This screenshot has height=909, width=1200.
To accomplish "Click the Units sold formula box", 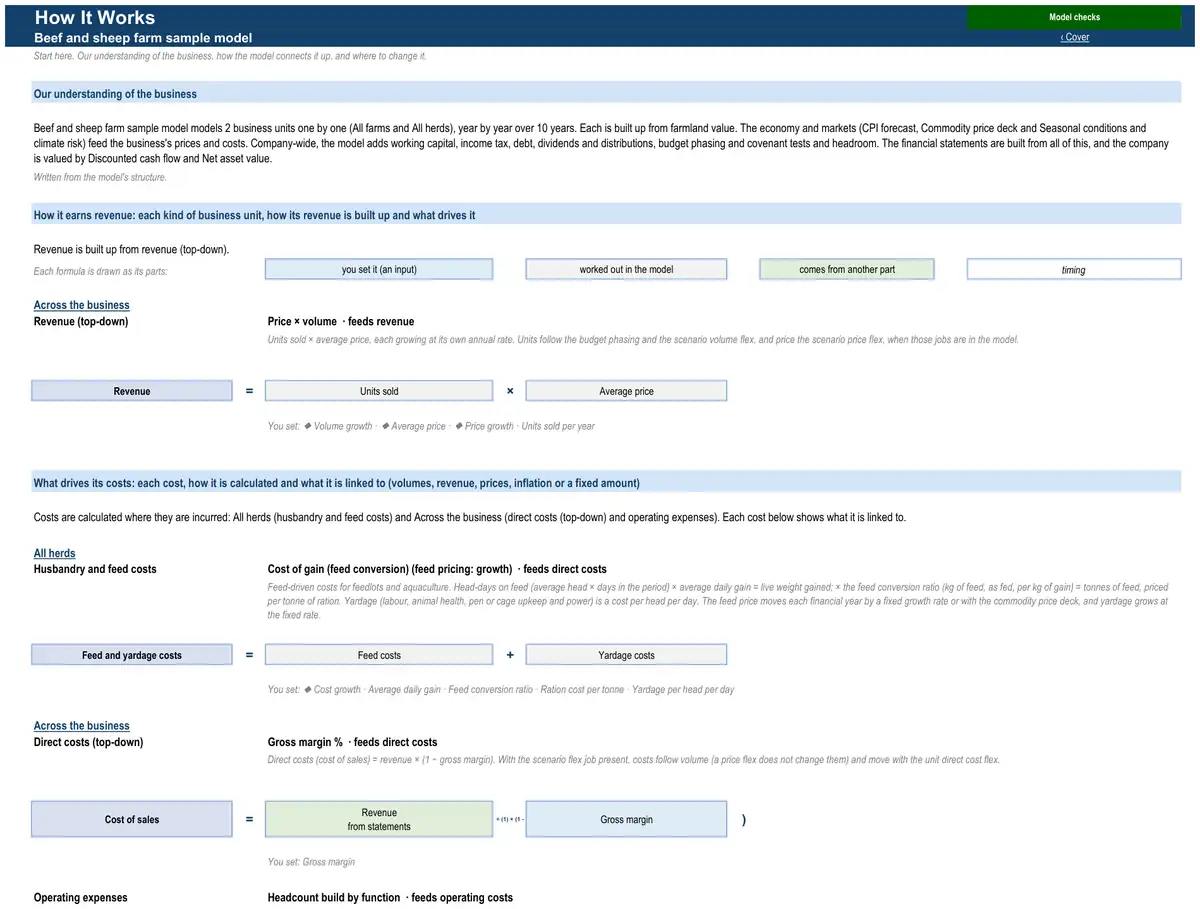I will tap(379, 391).
